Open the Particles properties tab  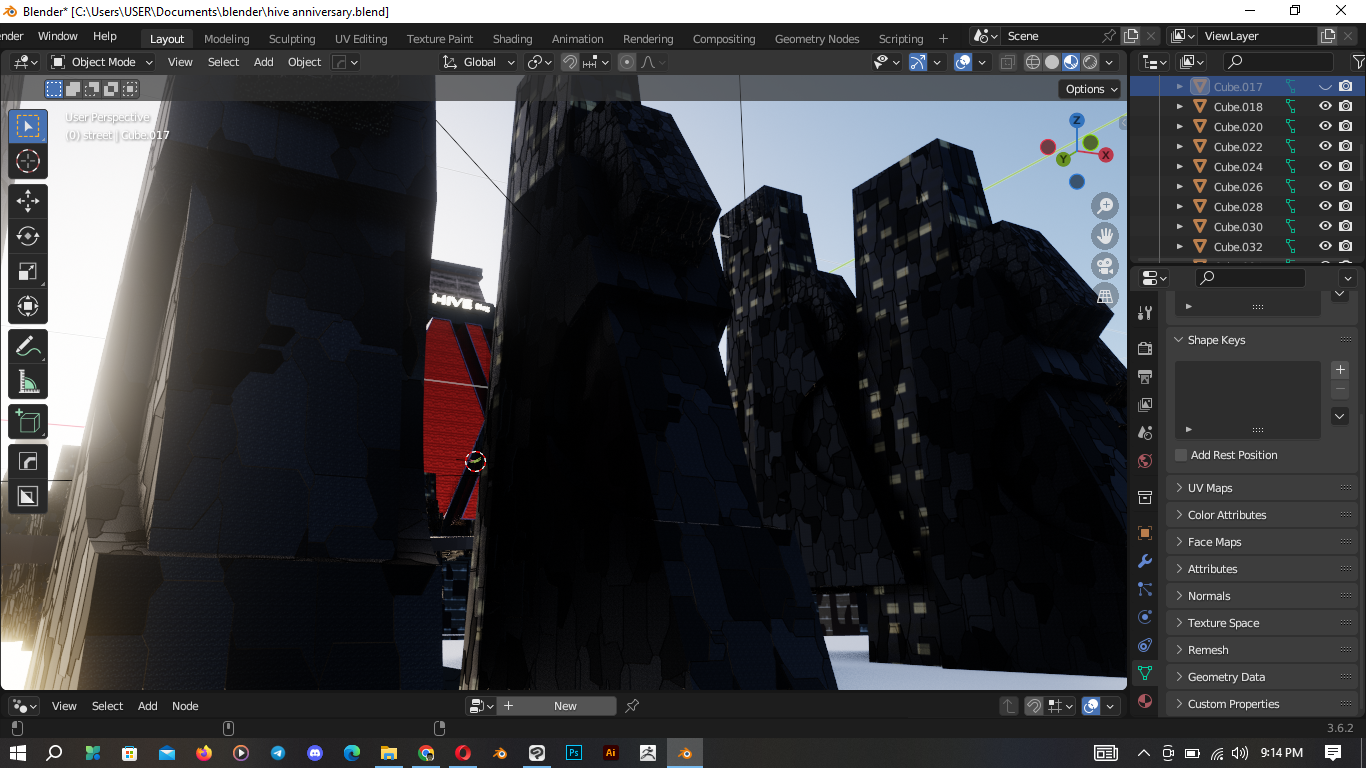click(x=1146, y=589)
